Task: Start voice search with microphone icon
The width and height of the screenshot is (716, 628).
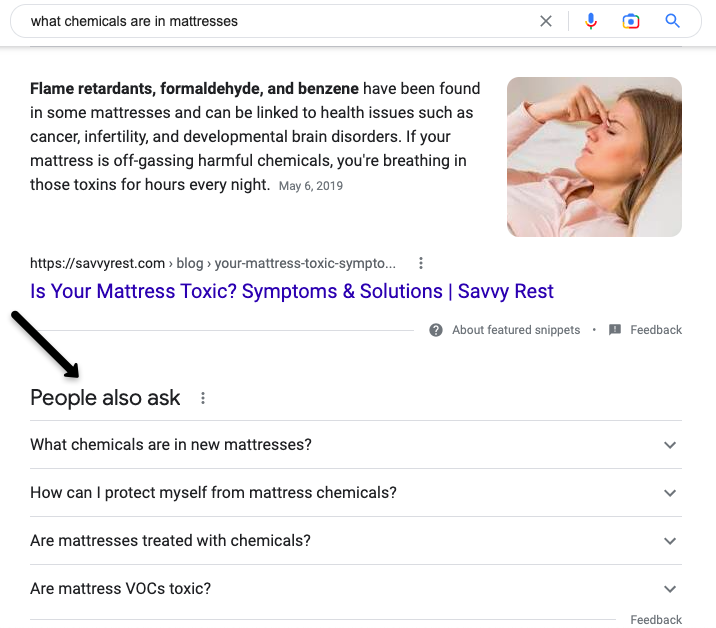Action: [591, 21]
